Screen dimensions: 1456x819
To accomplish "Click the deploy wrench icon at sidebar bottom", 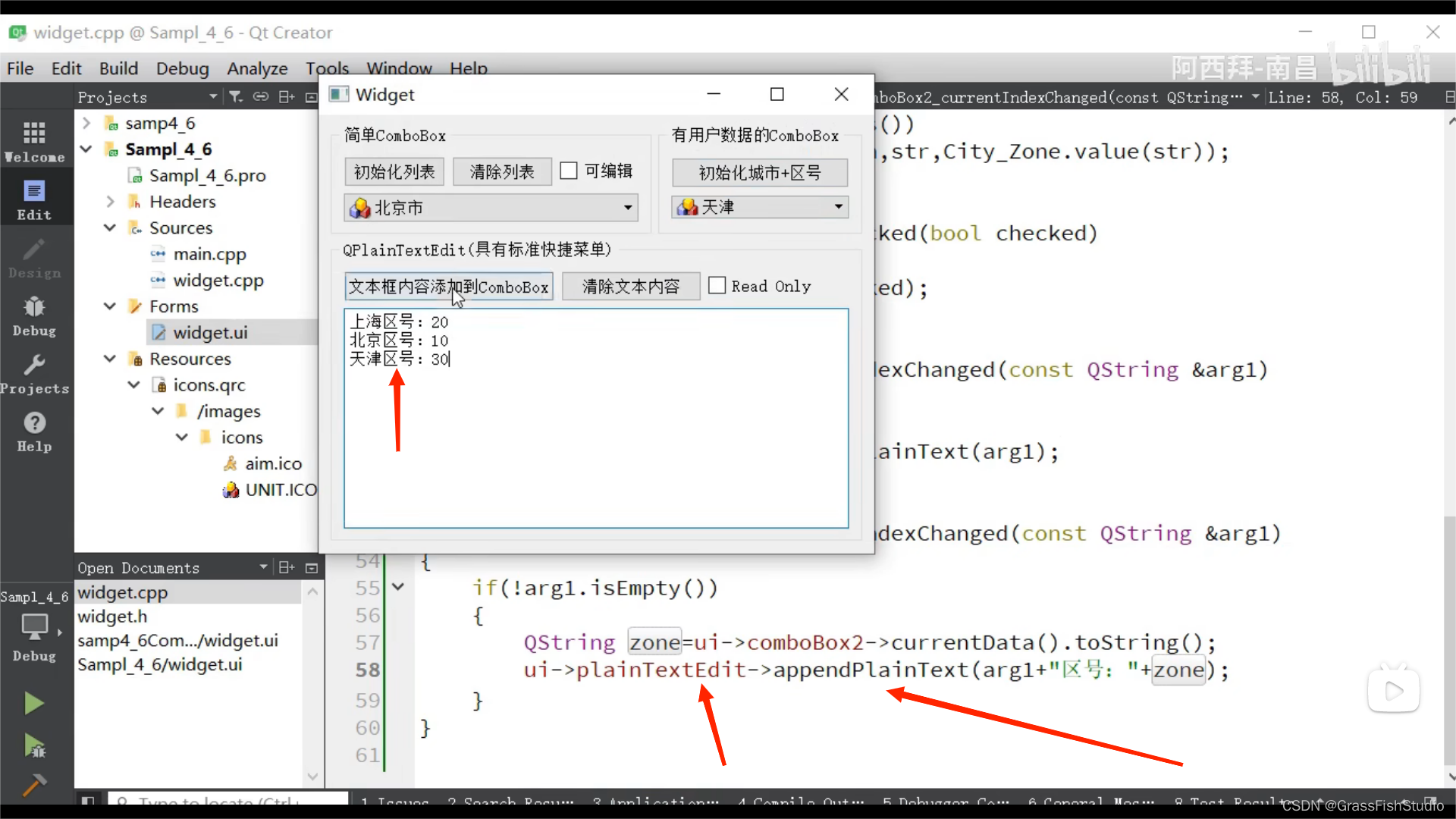I will point(33,785).
